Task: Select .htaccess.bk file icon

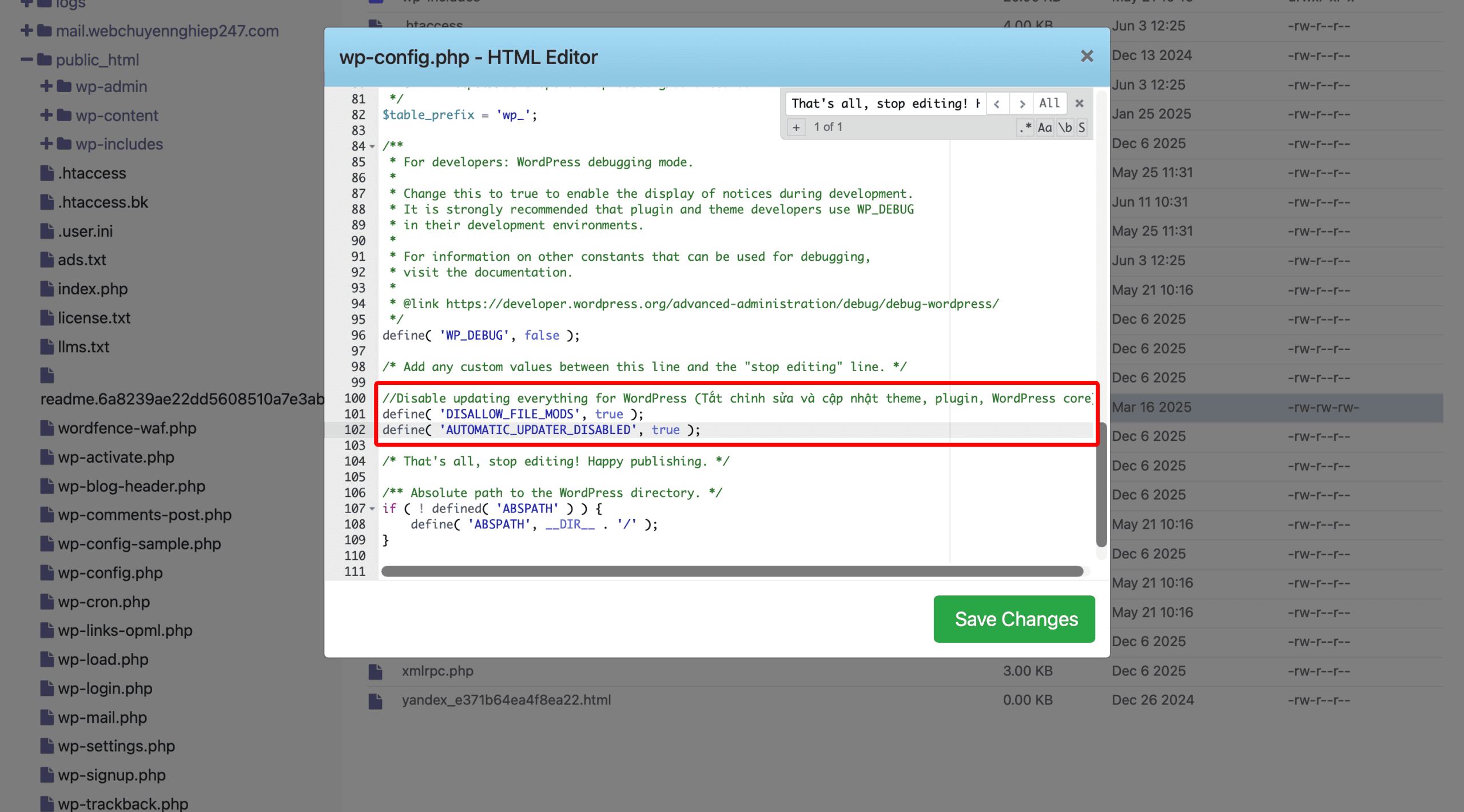Action: click(x=47, y=202)
